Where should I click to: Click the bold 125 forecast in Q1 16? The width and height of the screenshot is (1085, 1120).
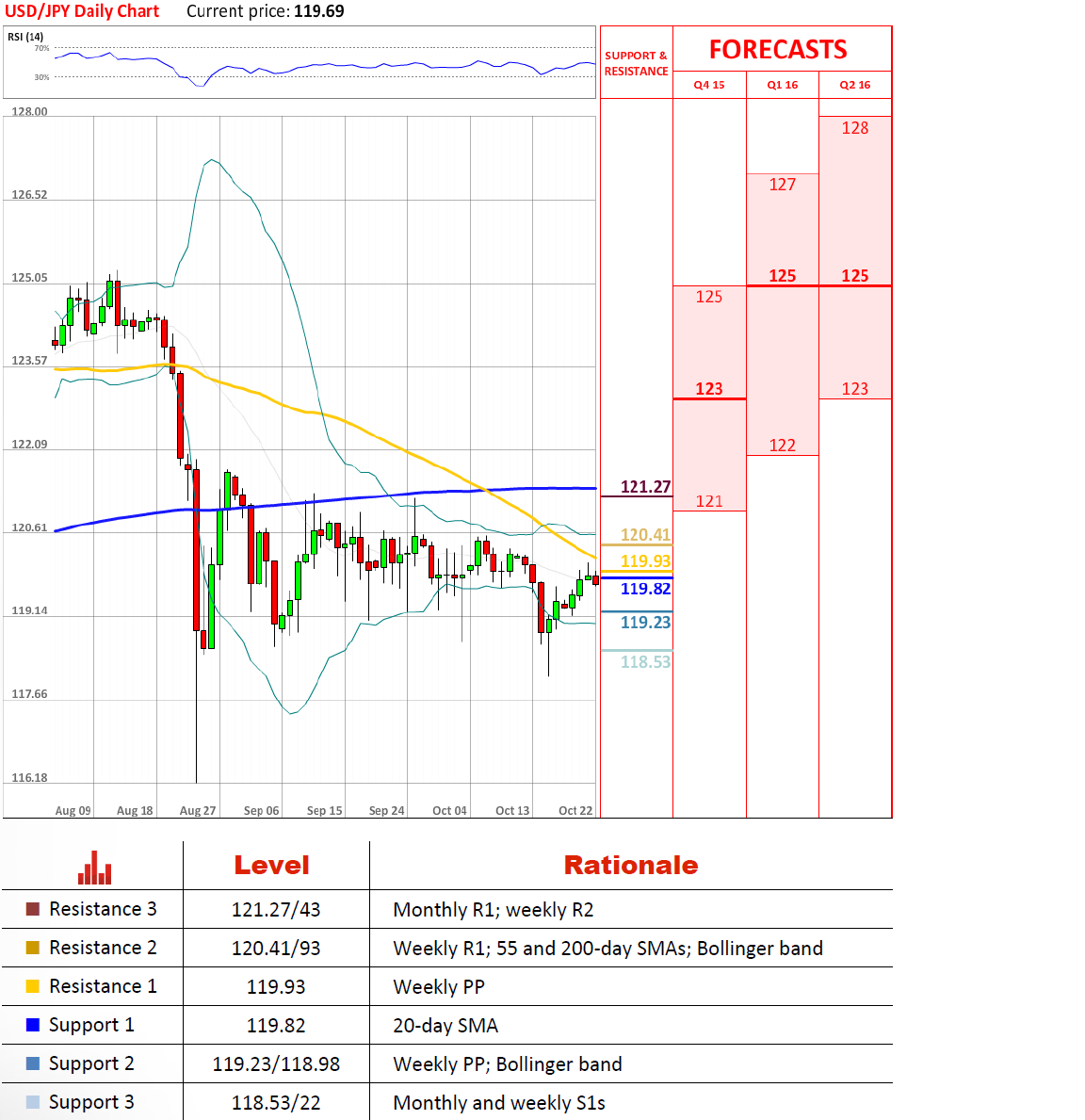coord(782,276)
